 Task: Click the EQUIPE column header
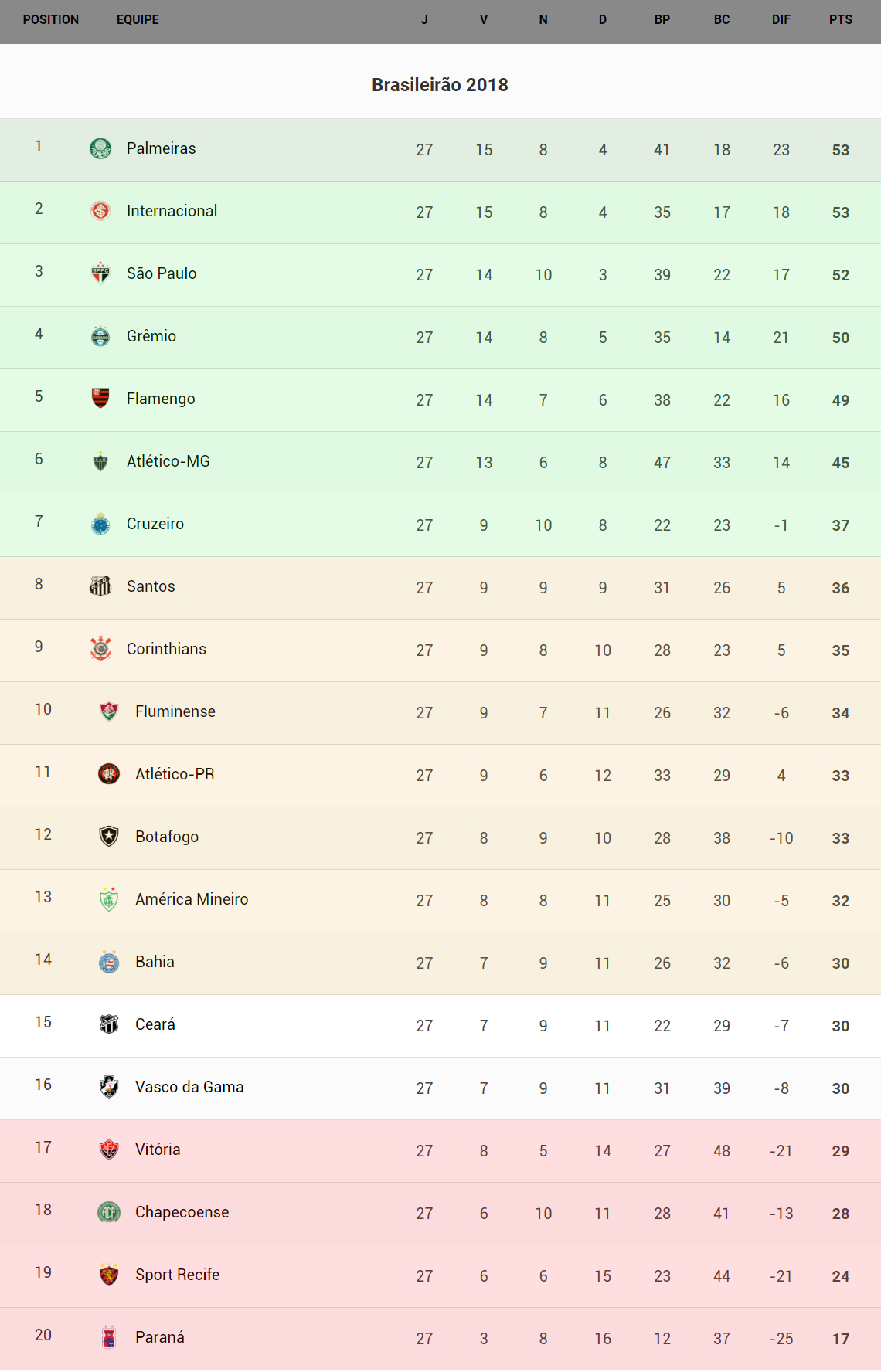click(138, 20)
